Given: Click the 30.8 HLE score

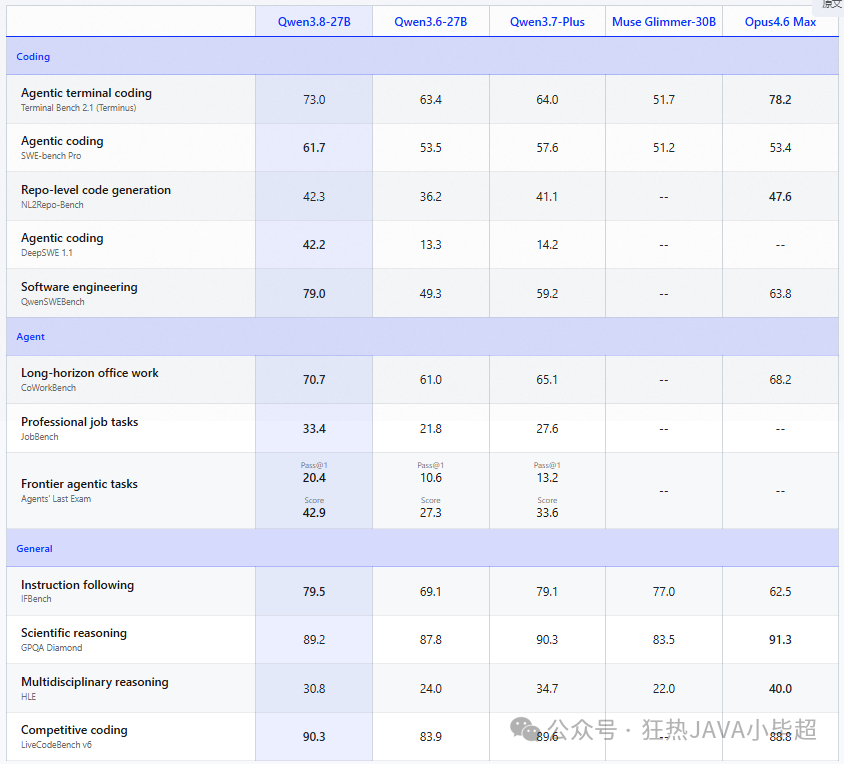Looking at the screenshot, I should [x=314, y=689].
